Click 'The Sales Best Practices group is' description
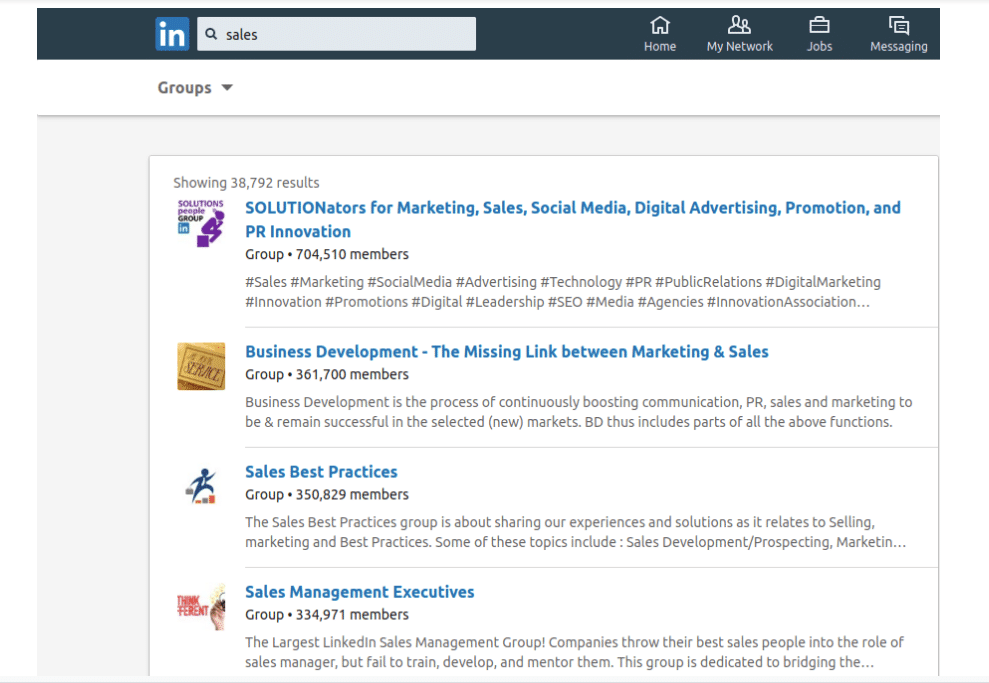The height and width of the screenshot is (683, 989). [575, 532]
